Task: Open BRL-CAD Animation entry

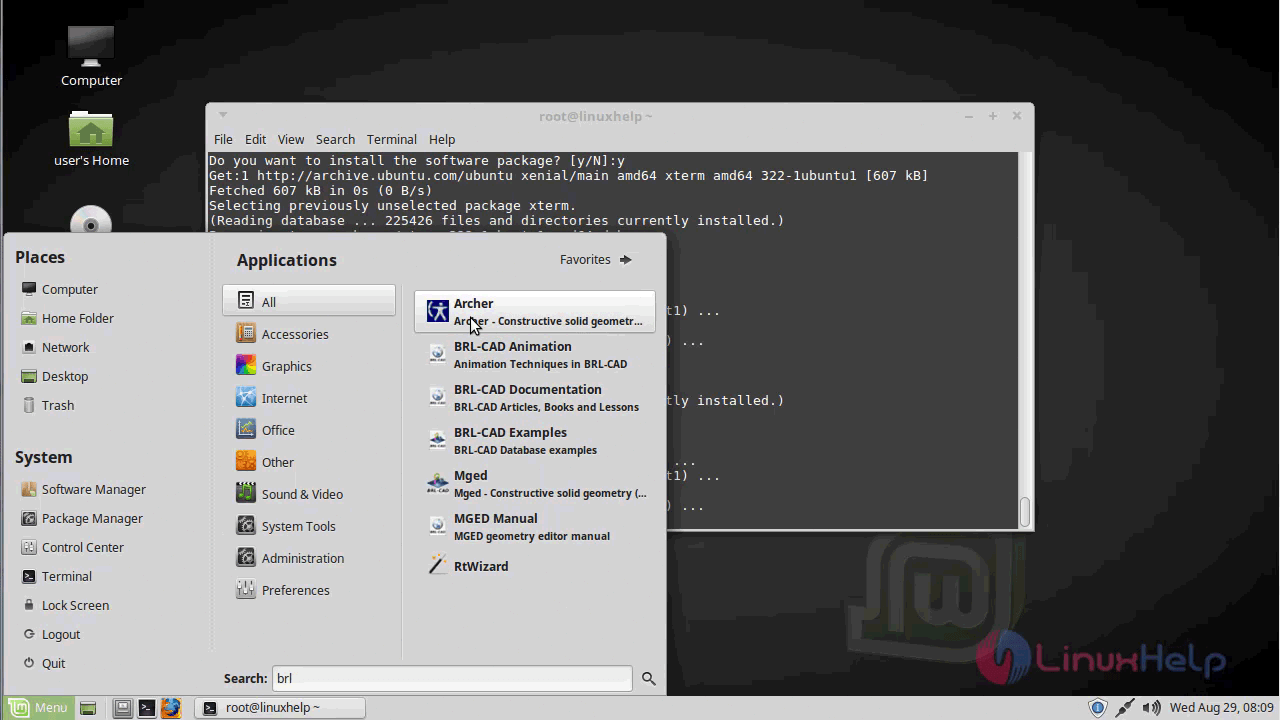Action: (x=534, y=355)
